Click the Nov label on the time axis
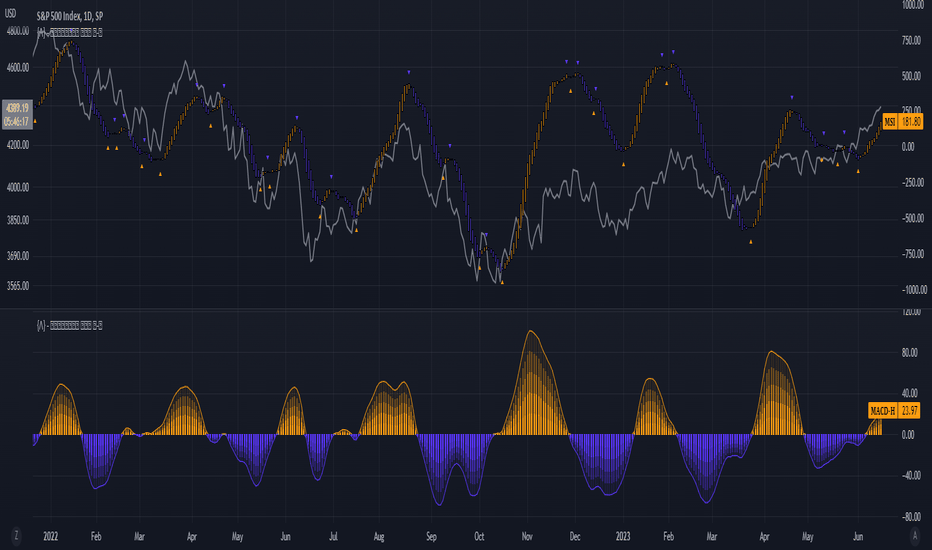932x550 pixels. point(527,536)
